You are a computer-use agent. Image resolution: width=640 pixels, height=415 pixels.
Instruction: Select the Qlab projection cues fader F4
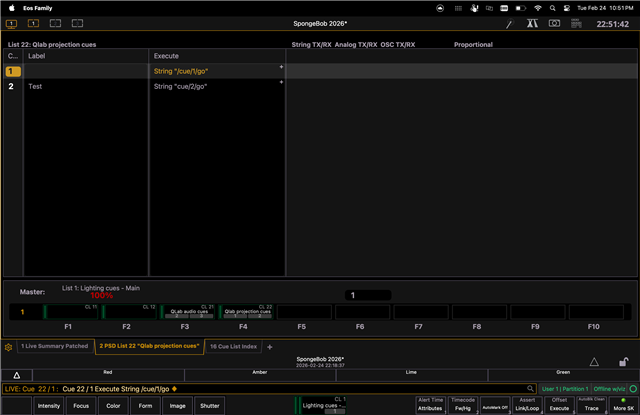pos(244,313)
